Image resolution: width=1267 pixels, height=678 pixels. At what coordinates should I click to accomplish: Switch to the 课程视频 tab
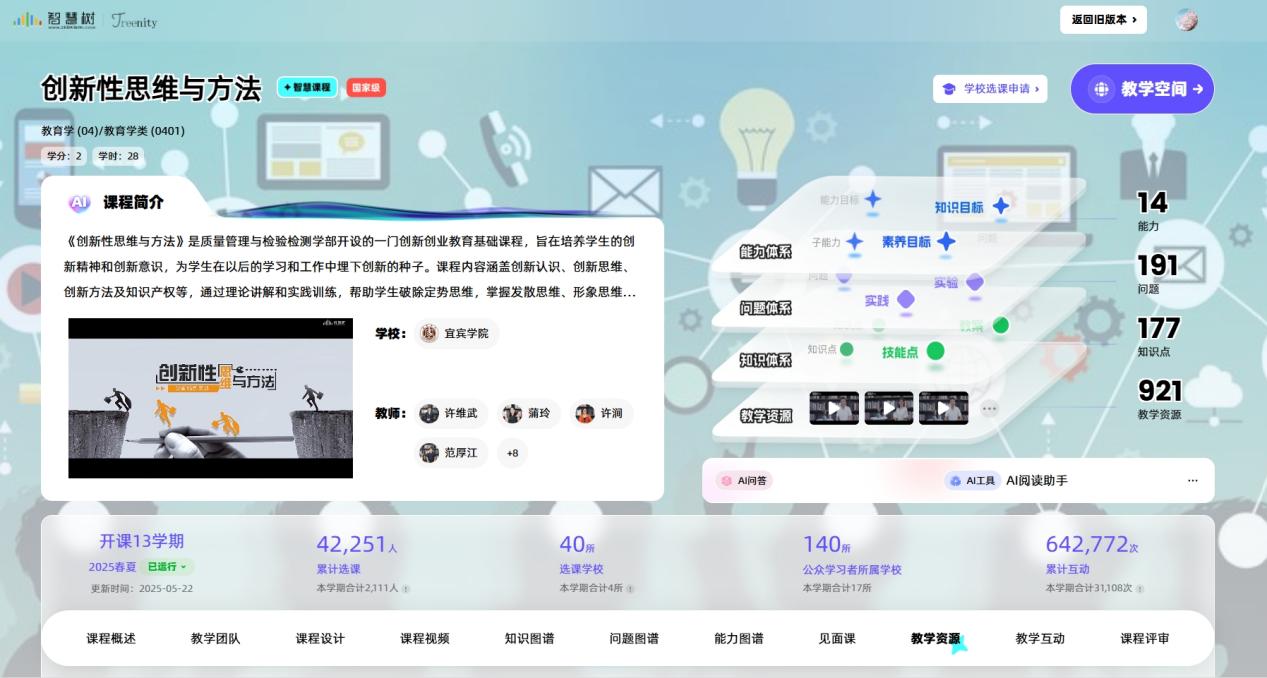pos(425,639)
